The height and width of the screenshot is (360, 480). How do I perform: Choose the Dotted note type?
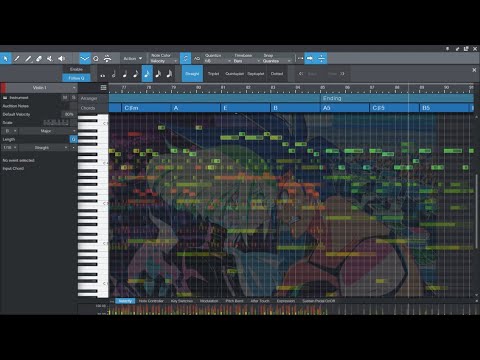(x=277, y=74)
